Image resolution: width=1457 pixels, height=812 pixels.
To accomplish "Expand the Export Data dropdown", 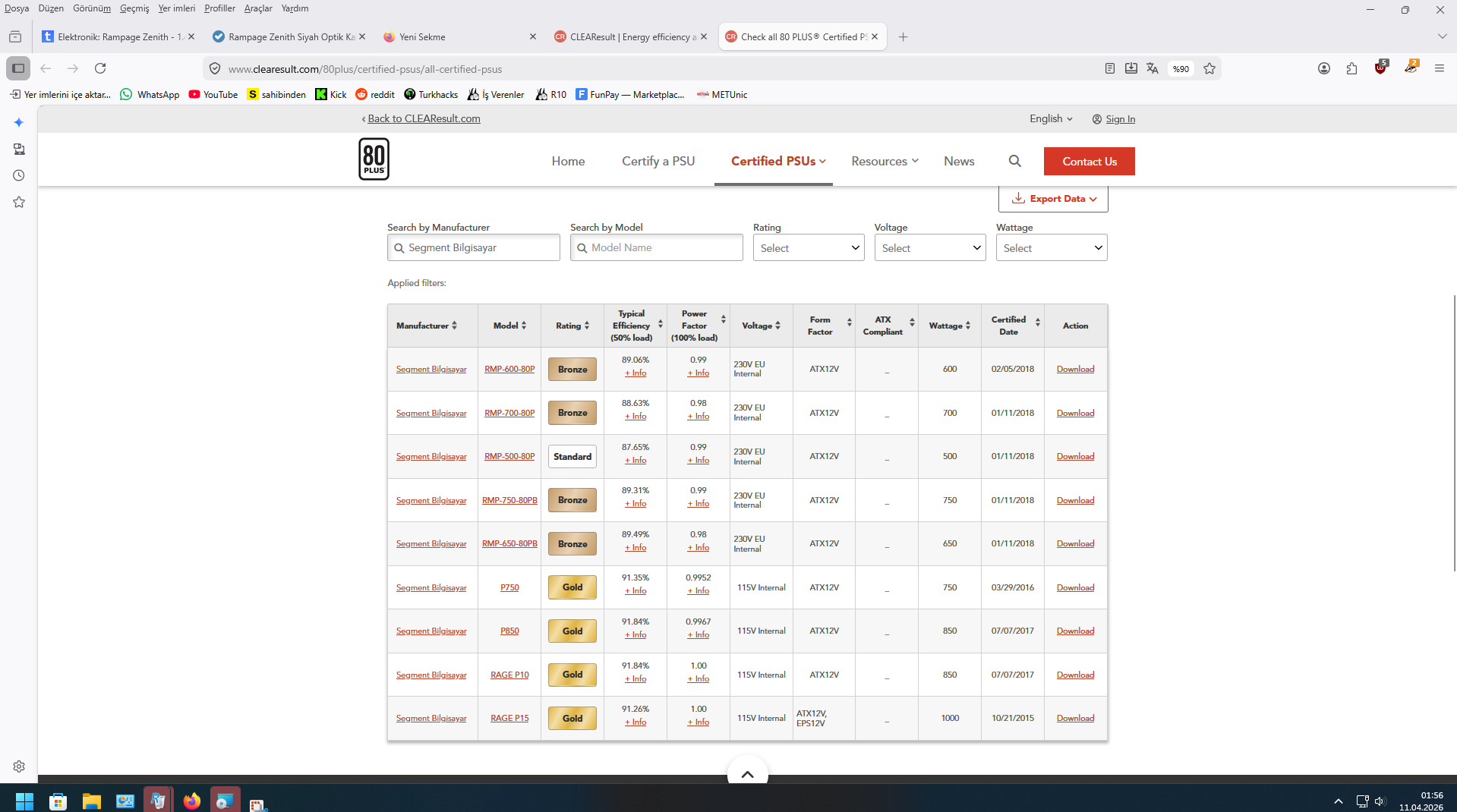I will [1053, 199].
